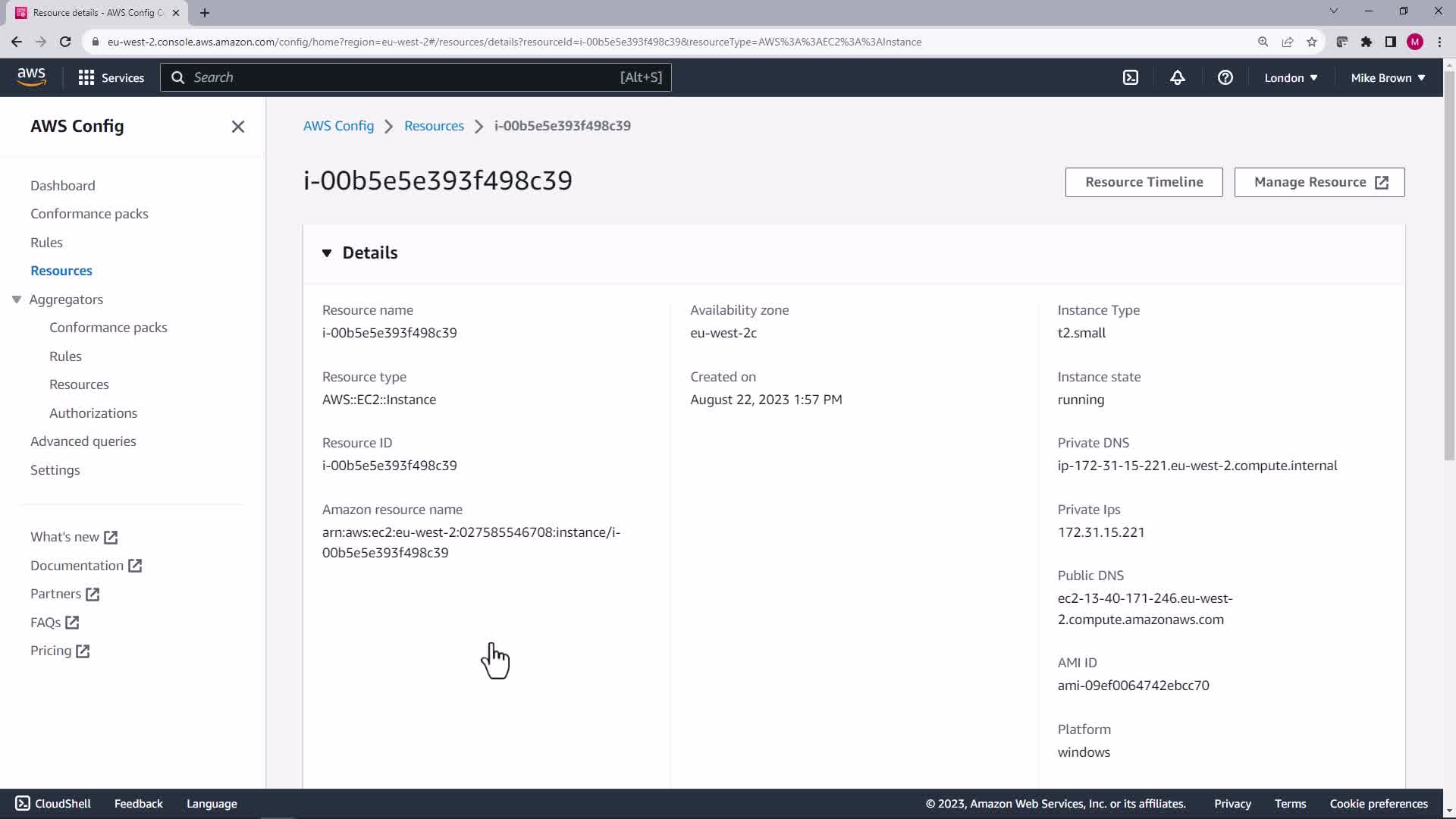The image size is (1456, 819).
Task: Collapse the Aggregators tree section
Action: click(x=17, y=300)
